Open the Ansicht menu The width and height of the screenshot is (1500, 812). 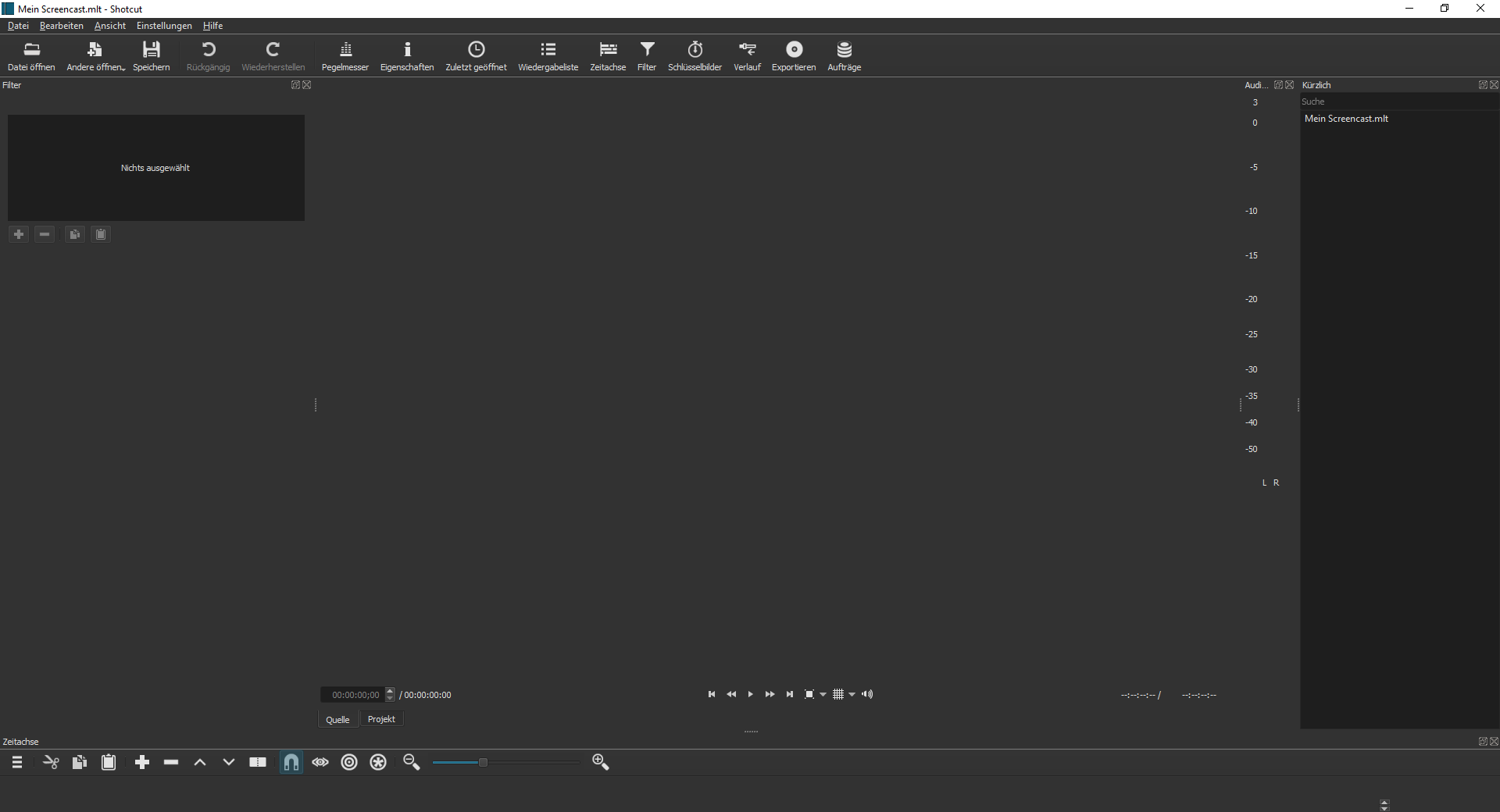click(110, 26)
